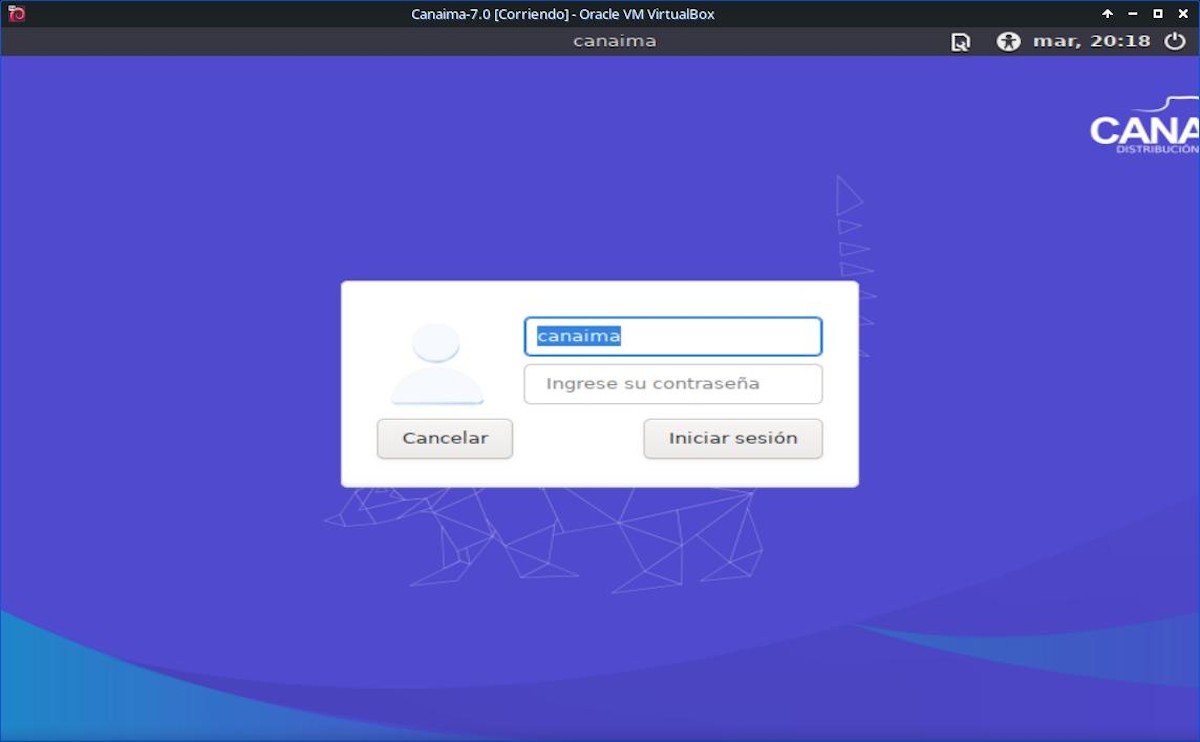Click the Canaima-7.0 window title text
Image resolution: width=1200 pixels, height=742 pixels.
coord(562,14)
